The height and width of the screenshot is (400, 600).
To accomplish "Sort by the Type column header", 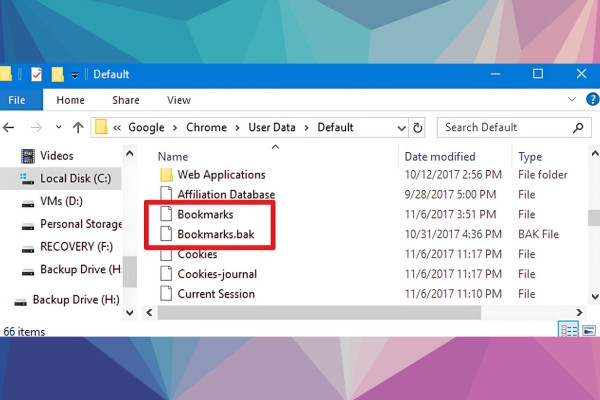I will 530,157.
